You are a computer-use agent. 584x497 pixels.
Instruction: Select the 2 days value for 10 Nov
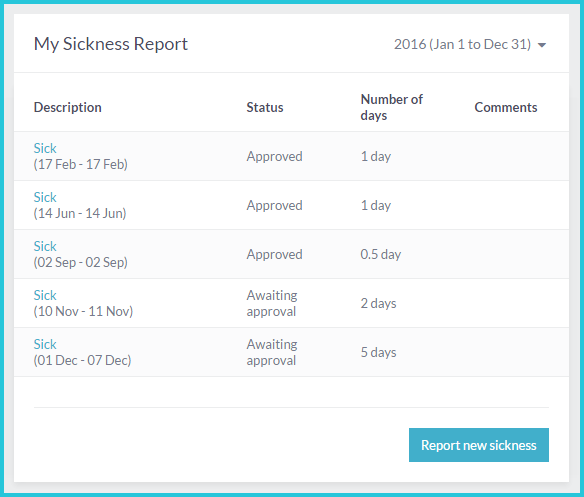coord(378,303)
